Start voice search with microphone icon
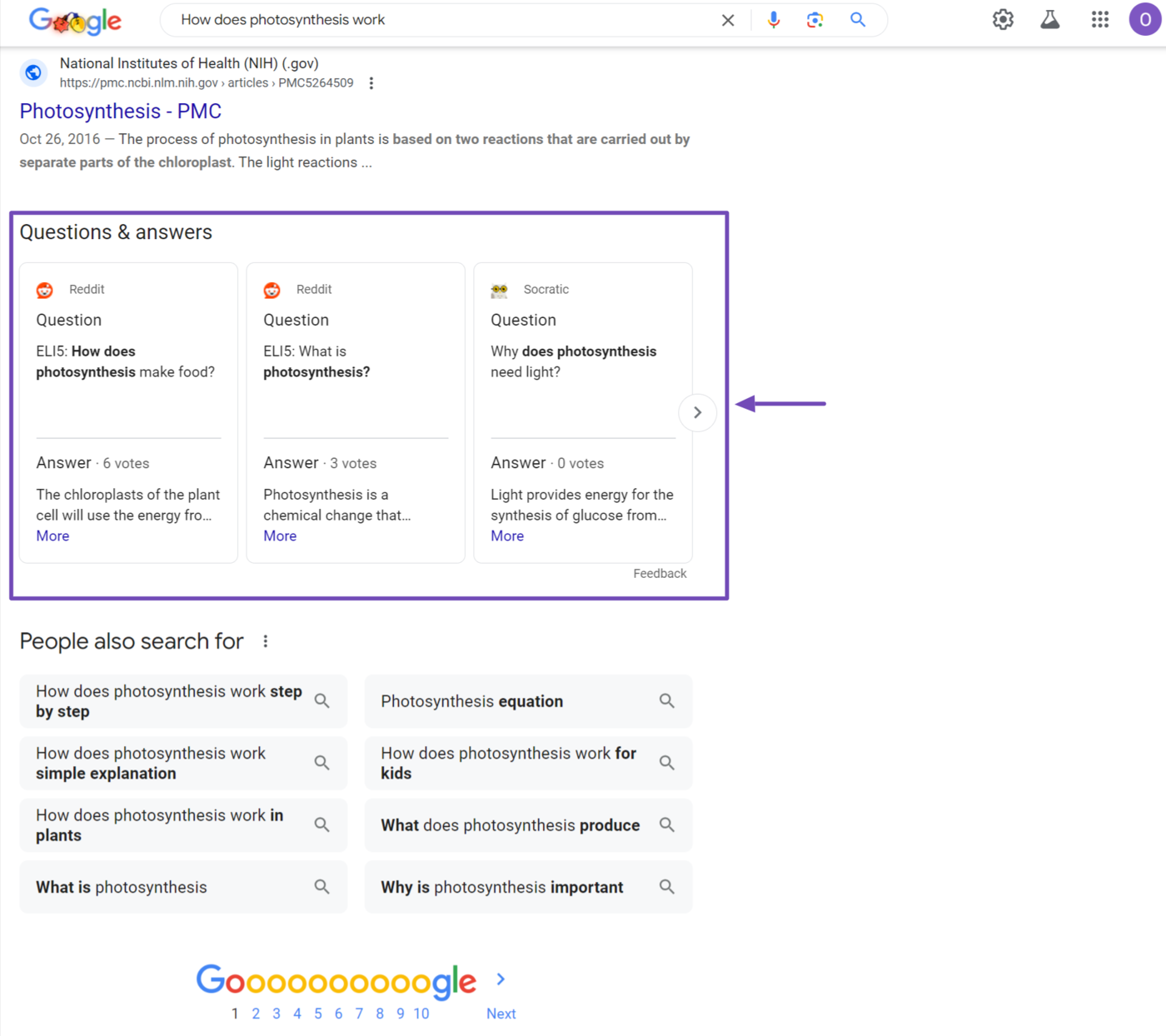This screenshot has height=1036, width=1166. (x=774, y=20)
